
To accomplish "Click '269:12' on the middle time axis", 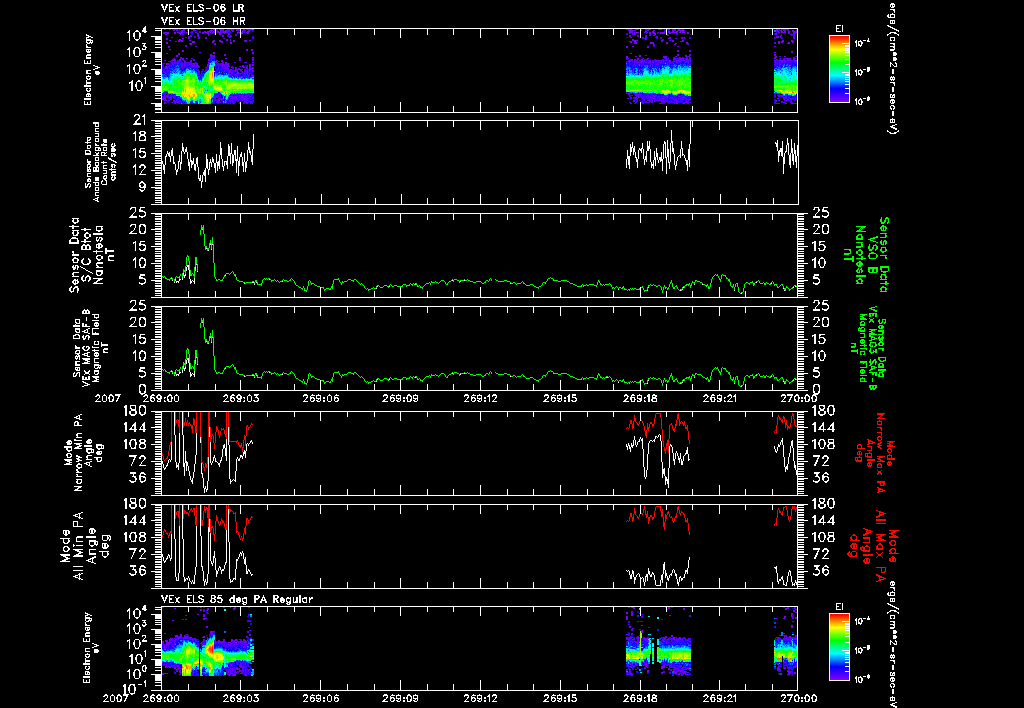I will 481,398.
